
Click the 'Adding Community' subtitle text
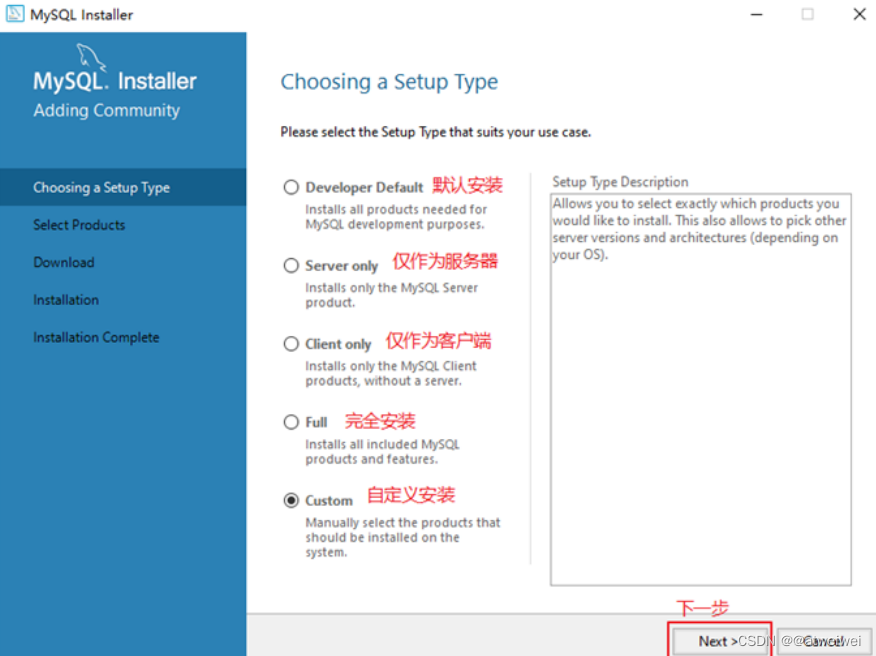tap(107, 110)
